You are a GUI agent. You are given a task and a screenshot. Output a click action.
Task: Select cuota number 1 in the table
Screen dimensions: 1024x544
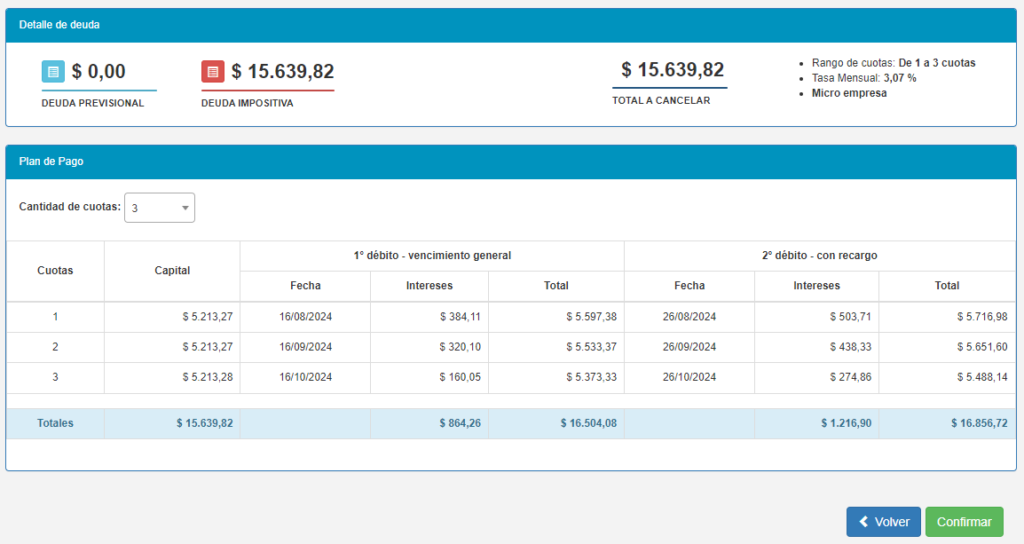click(55, 317)
